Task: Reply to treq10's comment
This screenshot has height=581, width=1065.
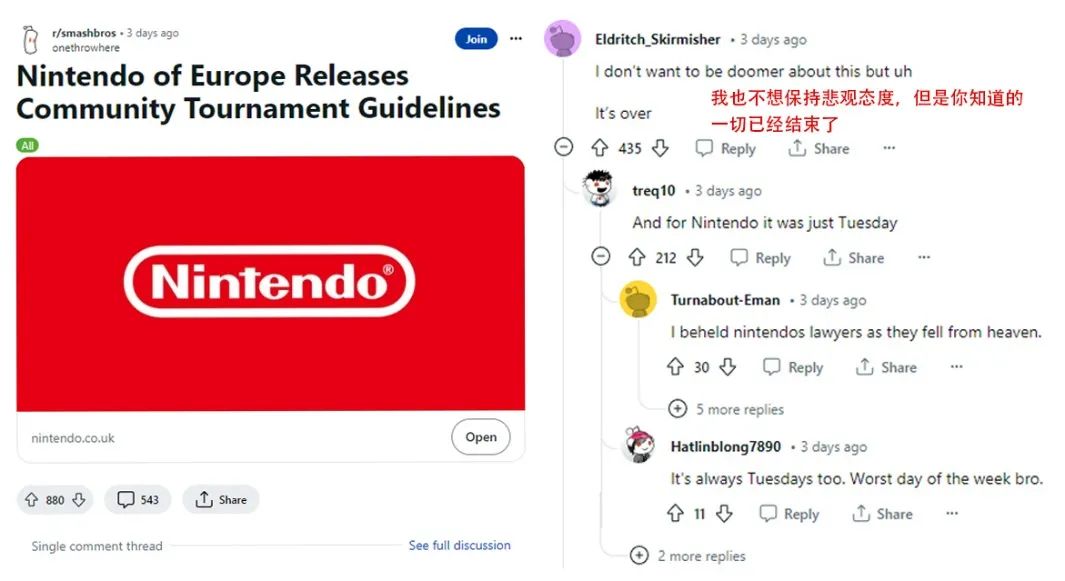Action: [761, 258]
